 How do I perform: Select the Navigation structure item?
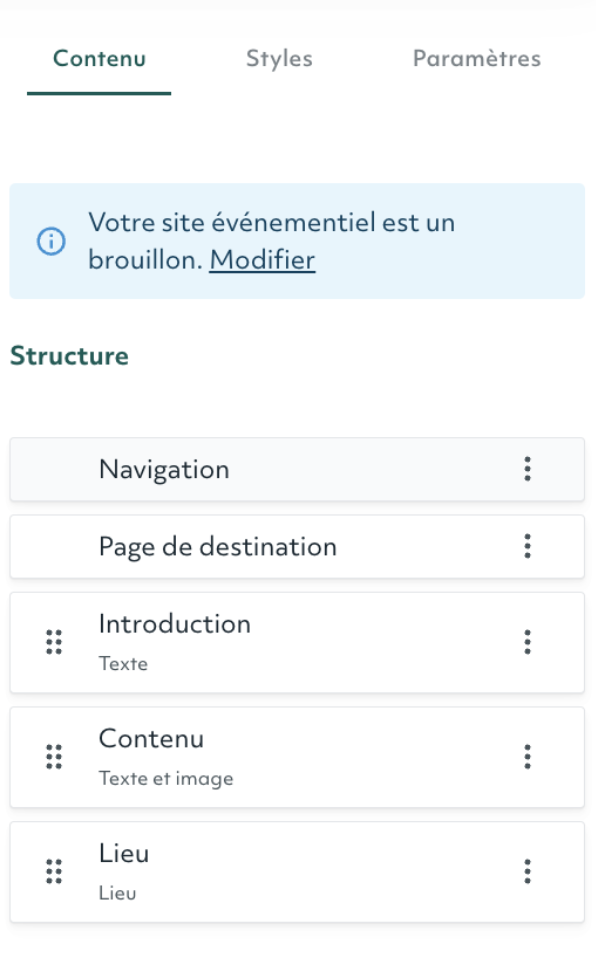[297, 469]
